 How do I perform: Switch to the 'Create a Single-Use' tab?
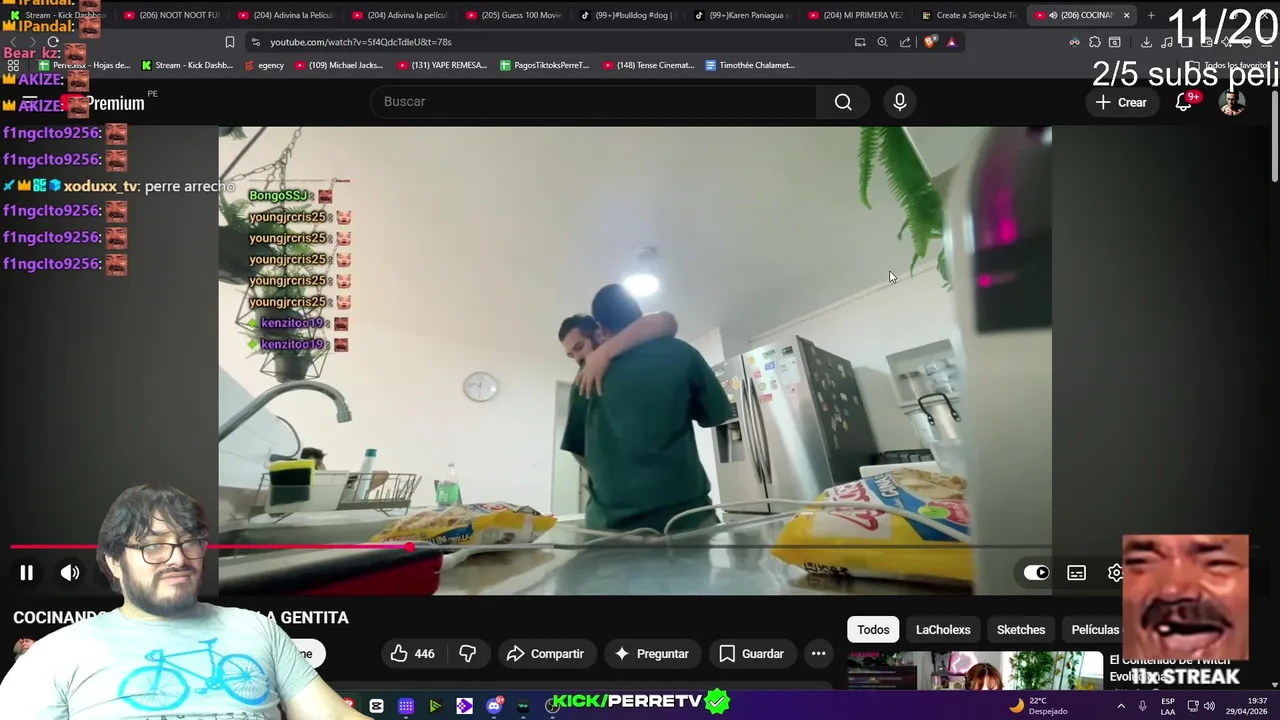(969, 15)
